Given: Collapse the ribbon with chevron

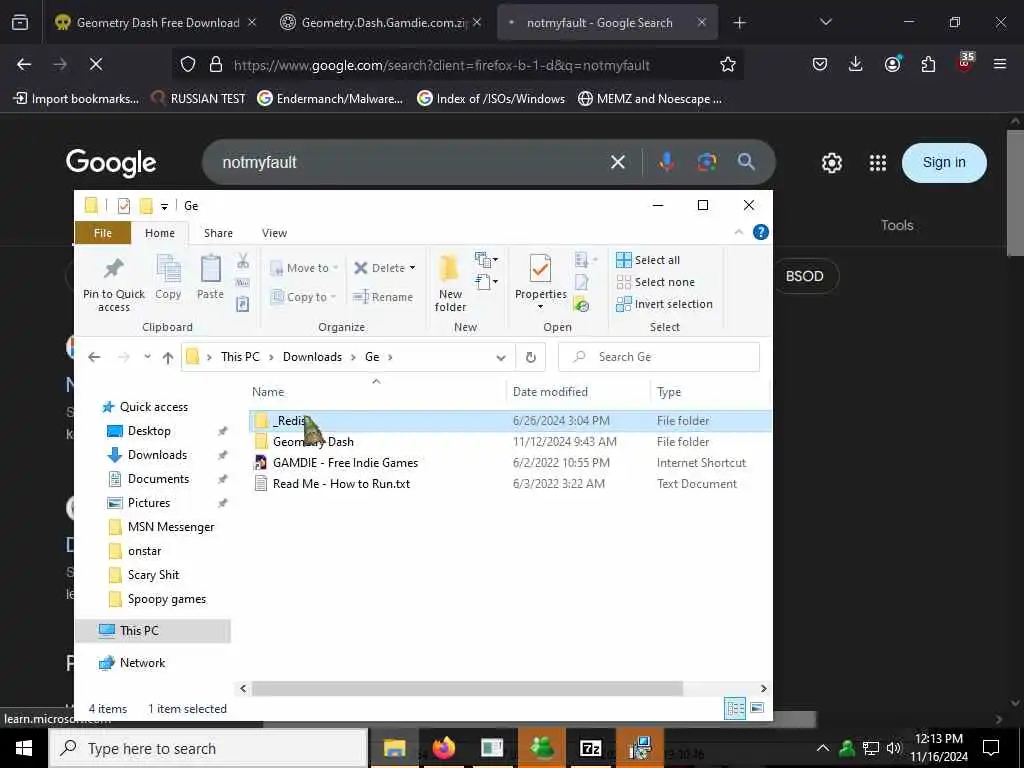Looking at the screenshot, I should tap(739, 232).
